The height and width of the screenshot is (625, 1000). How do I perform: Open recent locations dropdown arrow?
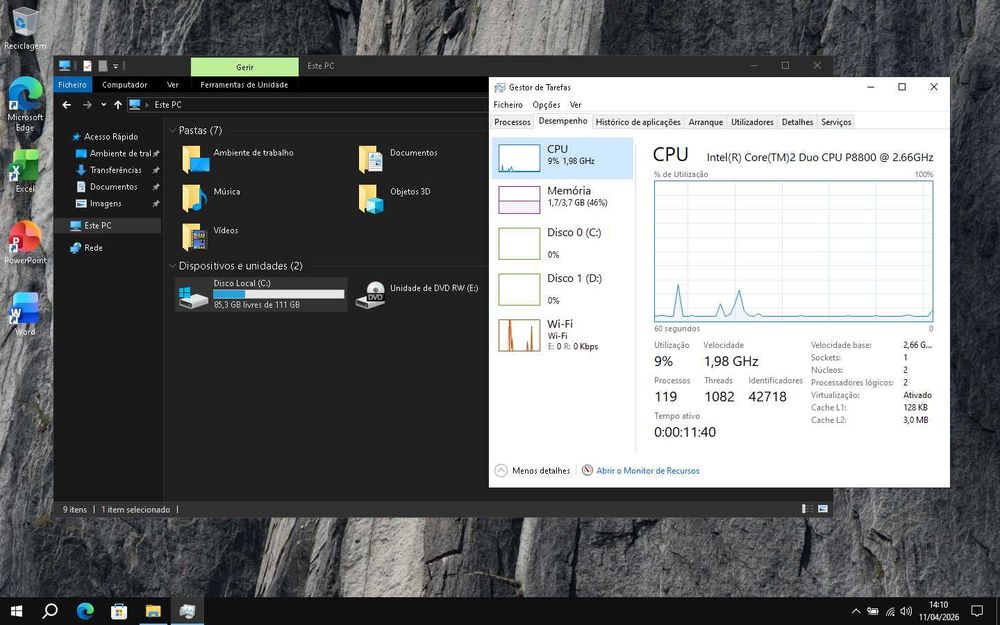point(103,105)
